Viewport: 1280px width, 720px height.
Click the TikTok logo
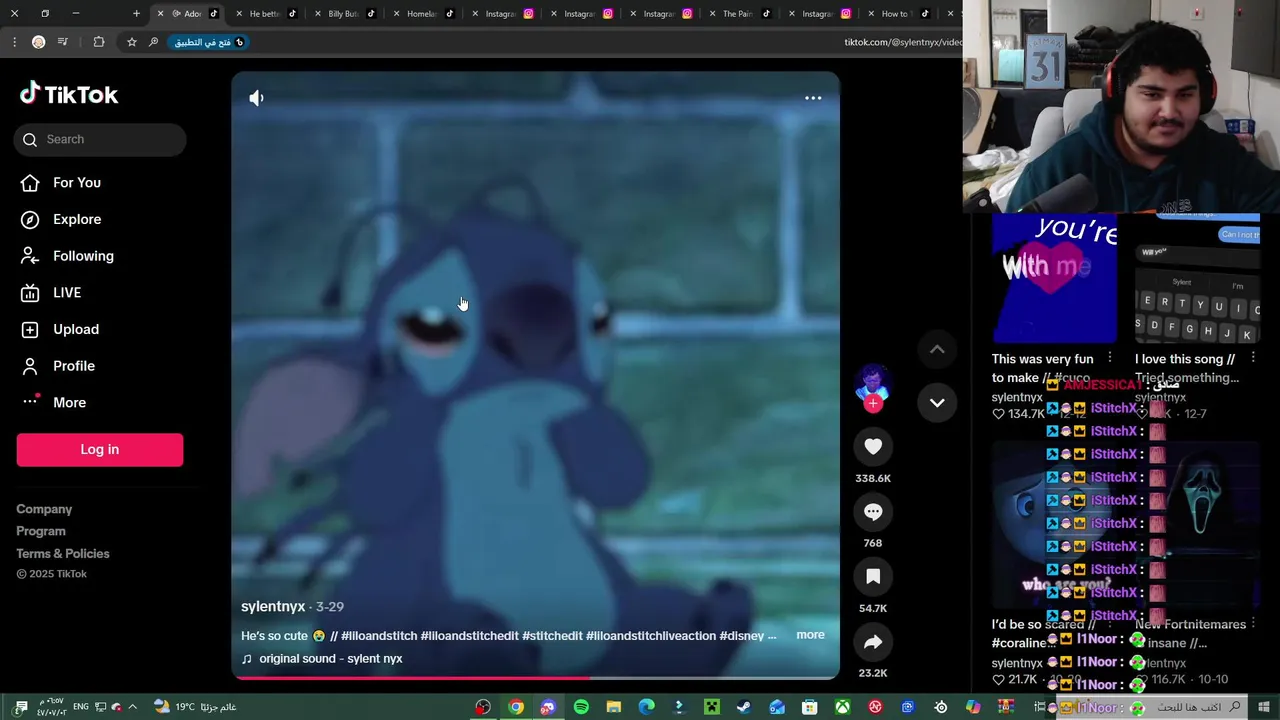click(69, 94)
